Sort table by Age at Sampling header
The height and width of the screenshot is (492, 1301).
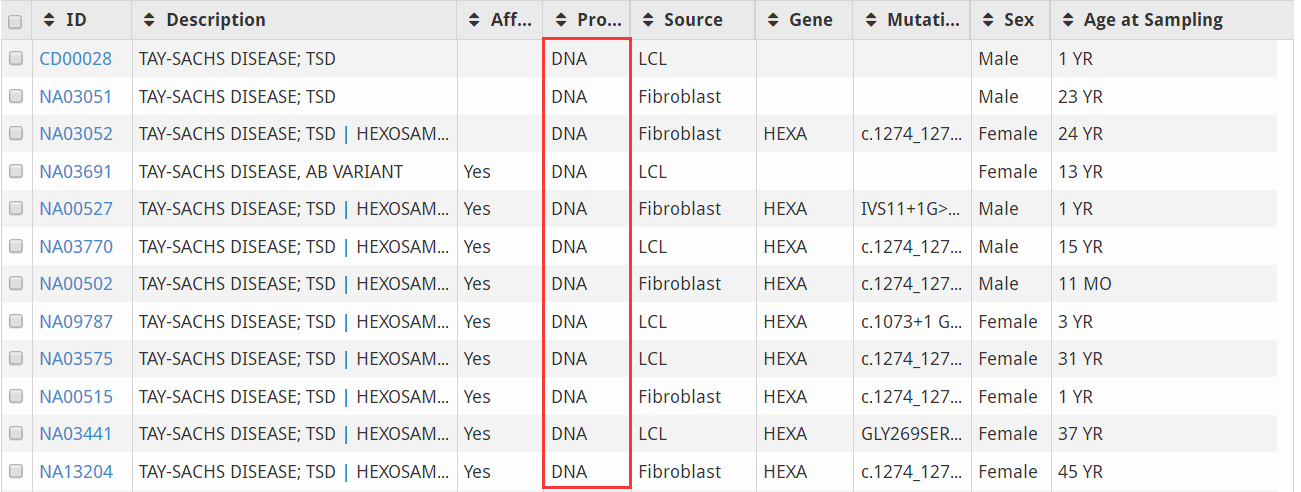pyautogui.click(x=1152, y=20)
